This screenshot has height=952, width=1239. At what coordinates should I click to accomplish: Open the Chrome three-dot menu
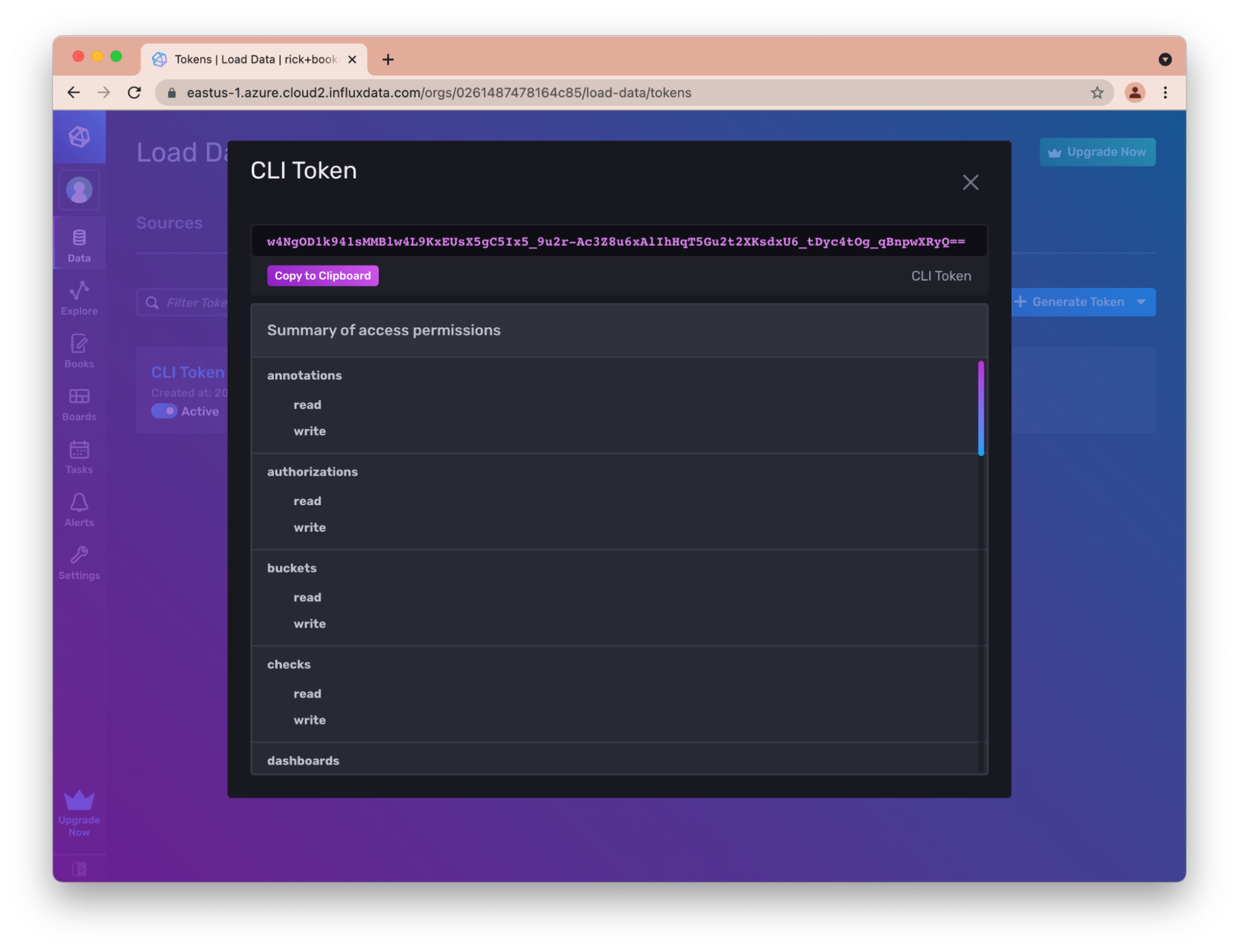(x=1165, y=93)
